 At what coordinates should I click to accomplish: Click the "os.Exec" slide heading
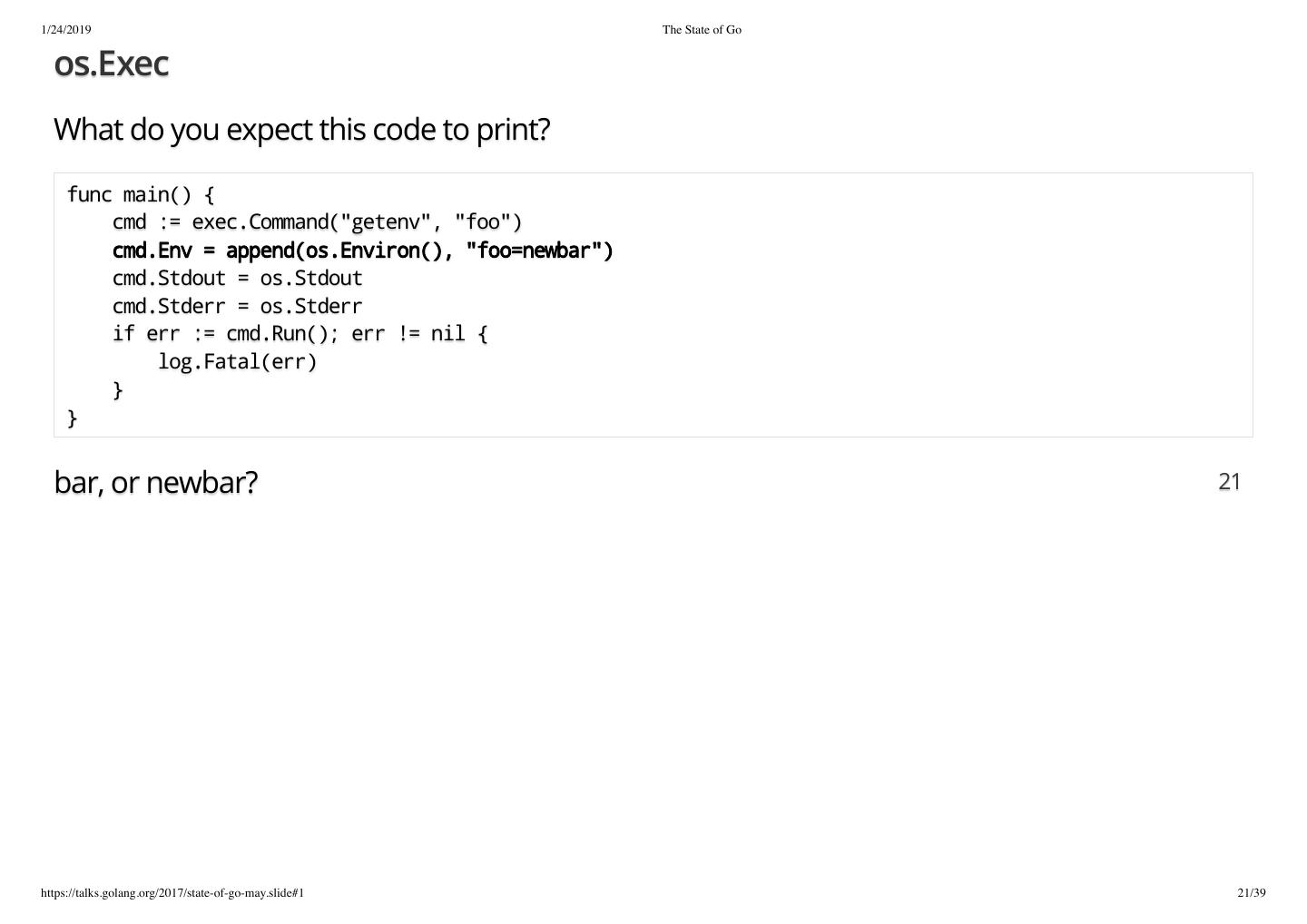point(112,64)
